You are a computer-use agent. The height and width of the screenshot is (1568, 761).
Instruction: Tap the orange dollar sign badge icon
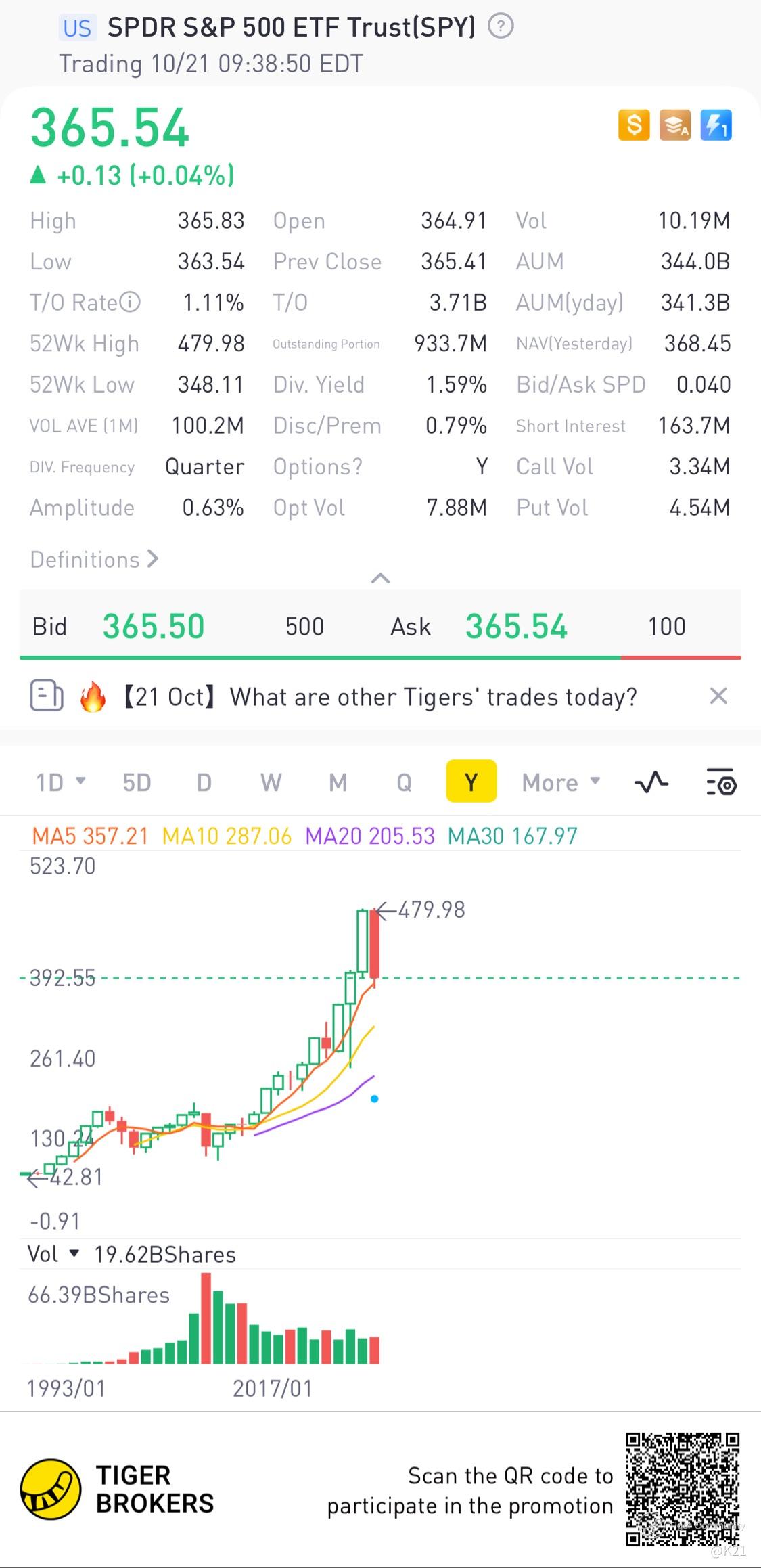[x=634, y=125]
